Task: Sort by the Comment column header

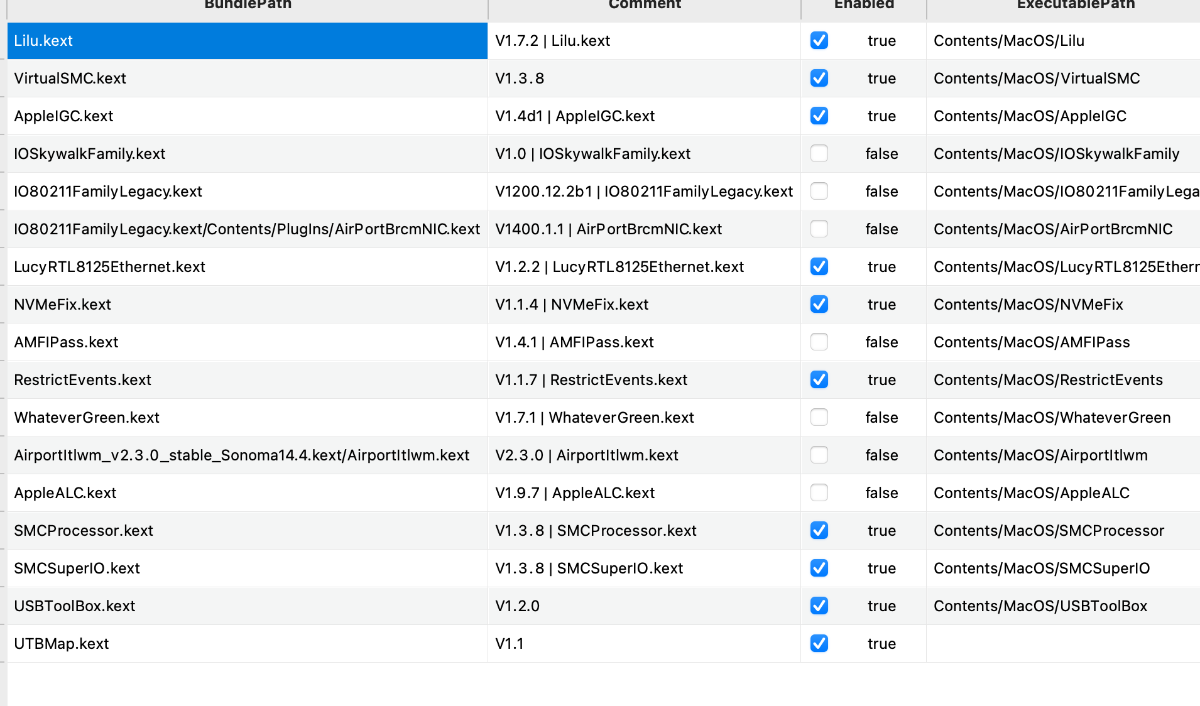Action: pos(644,5)
